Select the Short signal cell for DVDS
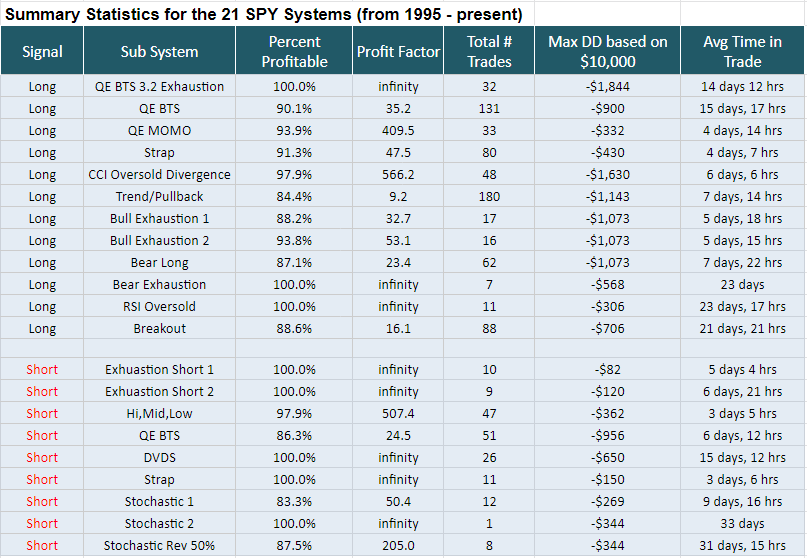 click(42, 457)
